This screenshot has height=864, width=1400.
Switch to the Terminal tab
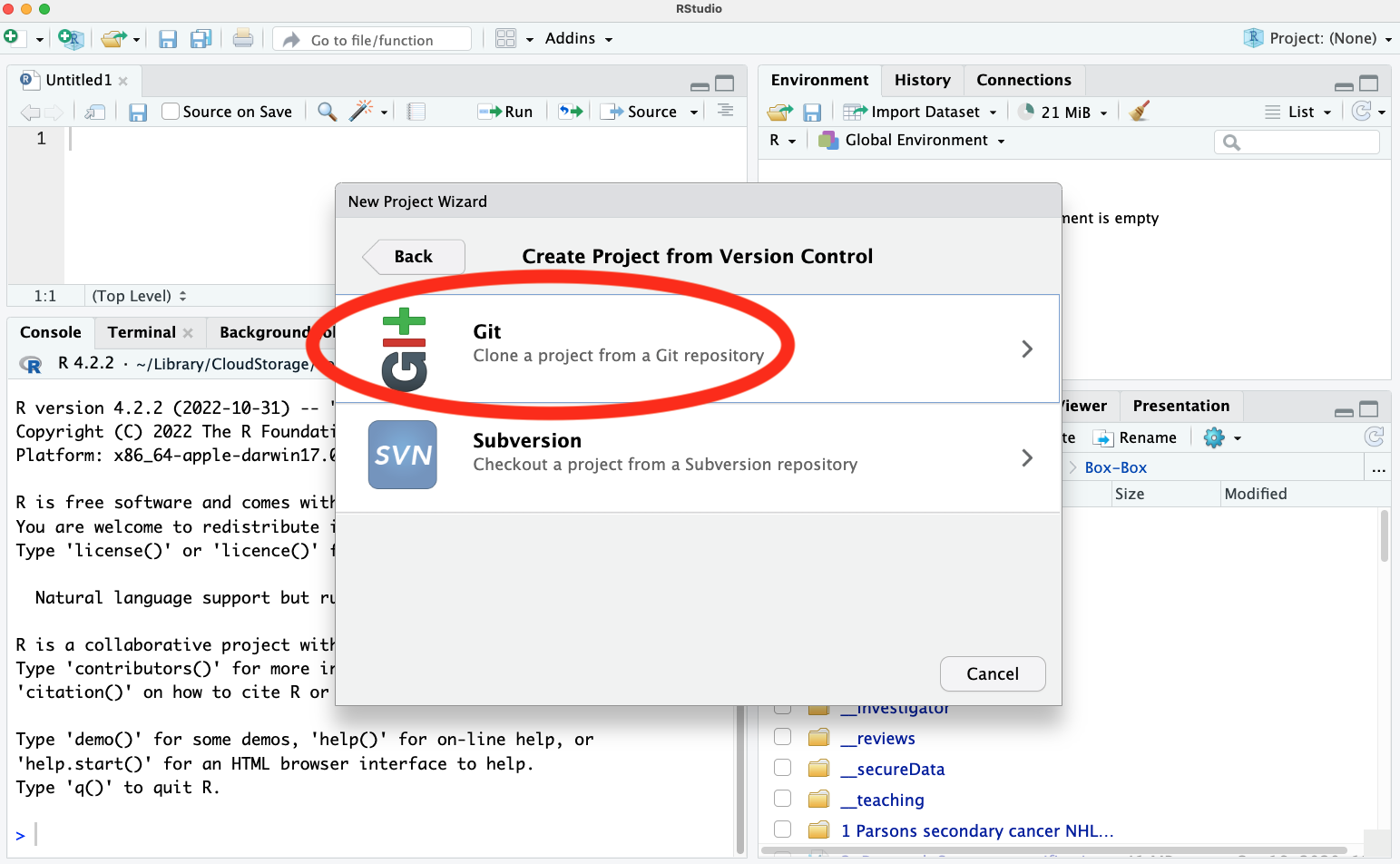pos(142,332)
